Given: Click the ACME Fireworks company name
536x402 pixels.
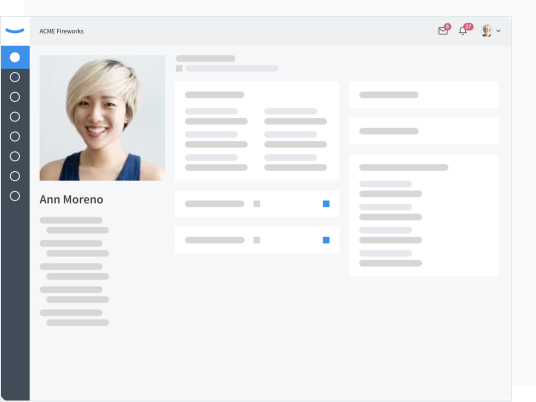Looking at the screenshot, I should click(62, 31).
